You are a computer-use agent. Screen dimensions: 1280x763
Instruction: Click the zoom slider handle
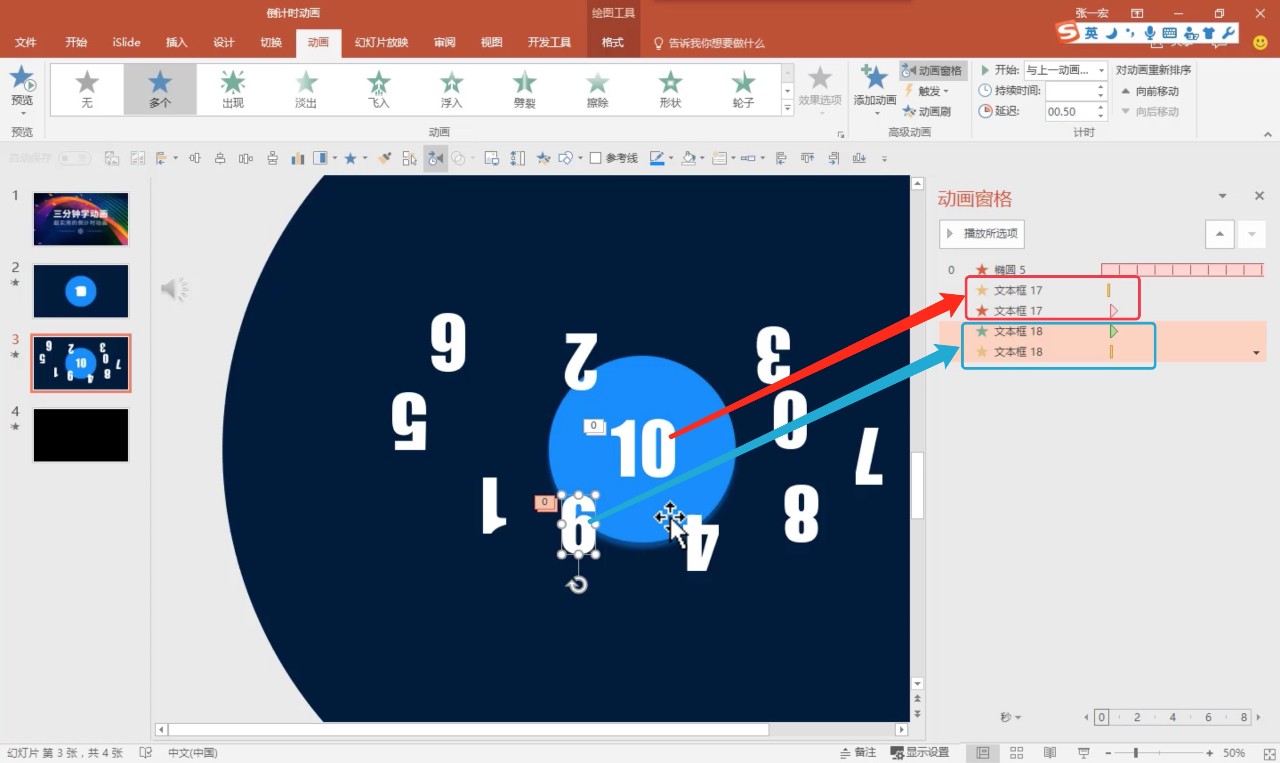click(1136, 752)
